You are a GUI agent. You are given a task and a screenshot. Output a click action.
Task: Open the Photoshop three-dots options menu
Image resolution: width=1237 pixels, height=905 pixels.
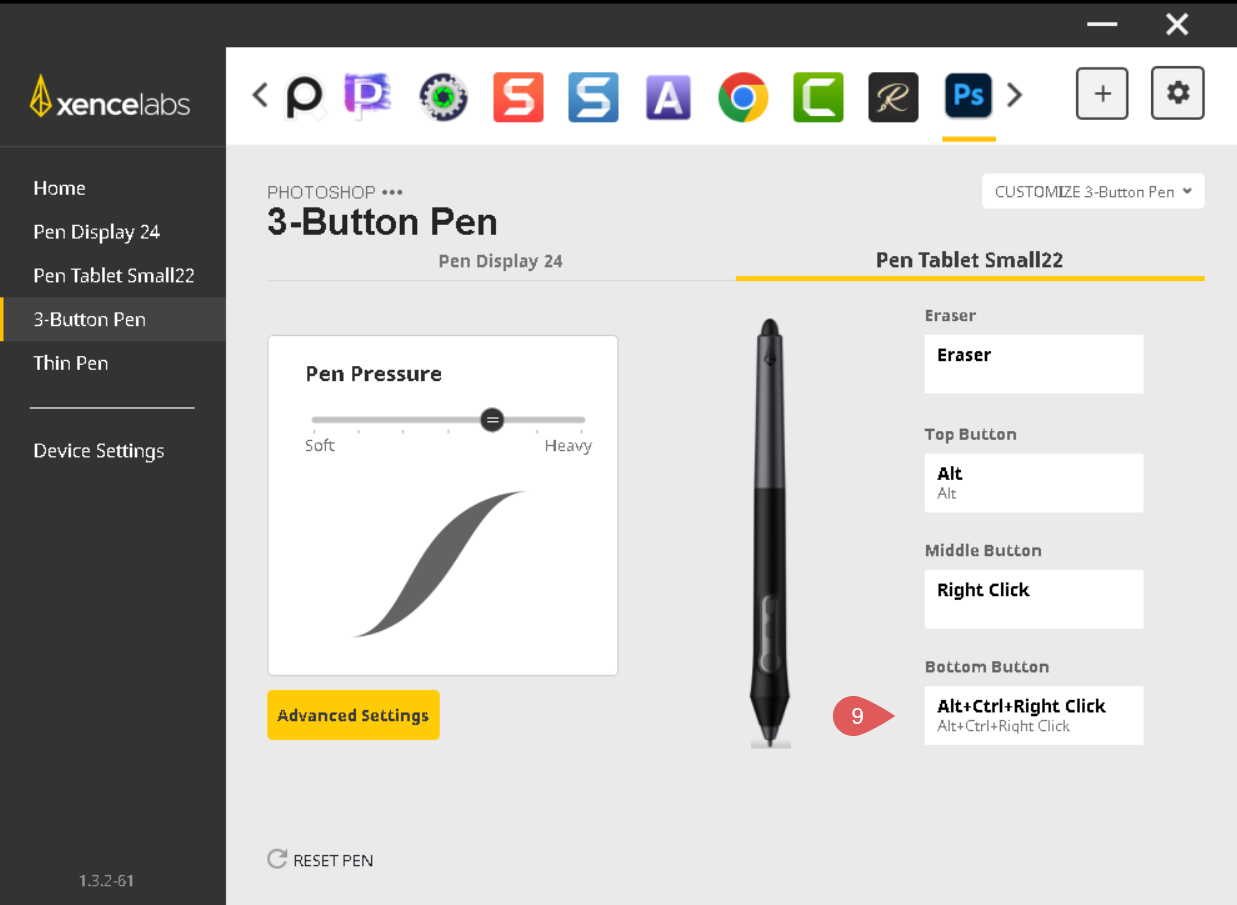[392, 192]
